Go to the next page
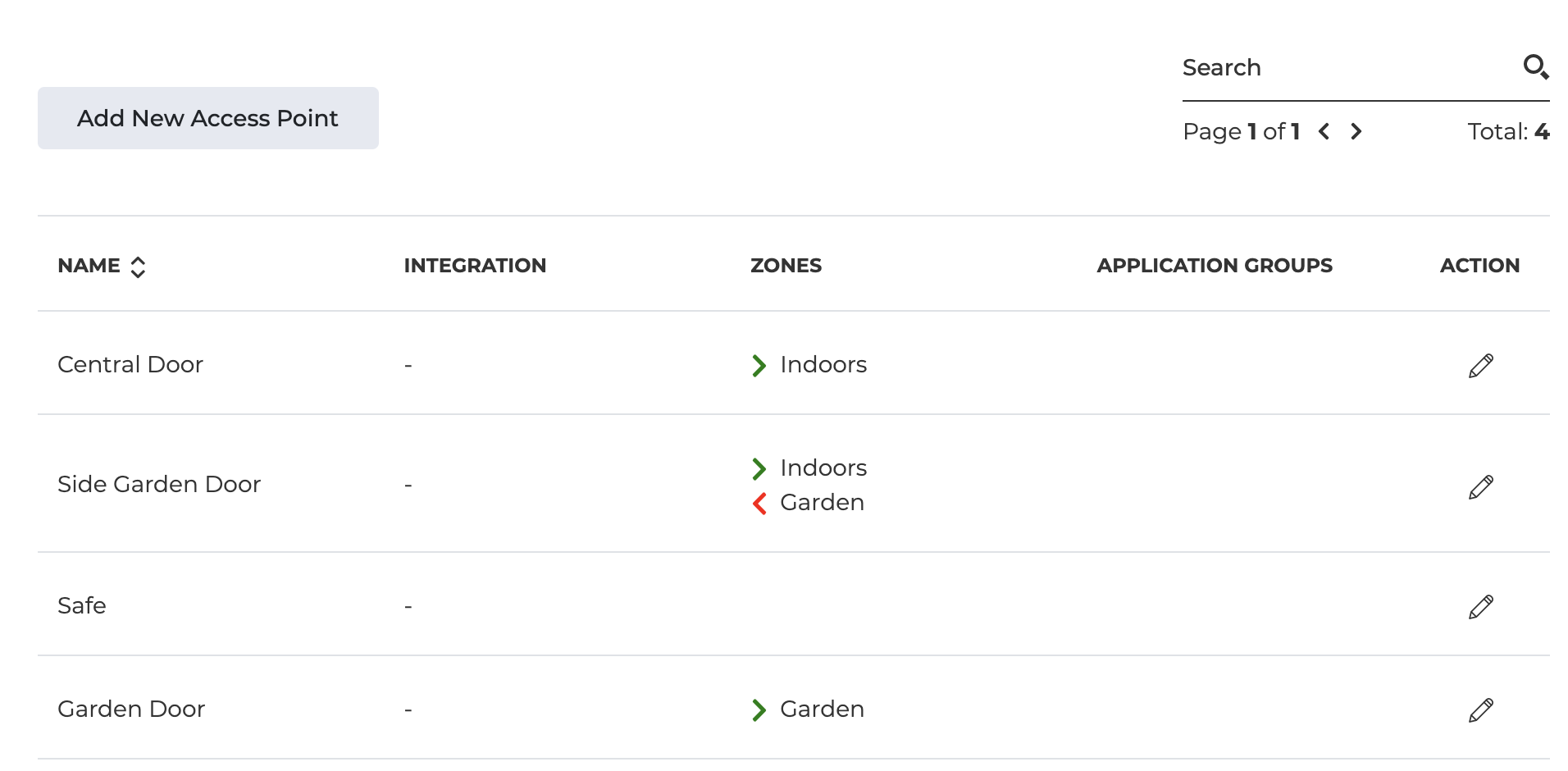This screenshot has height=771, width=1568. click(1356, 131)
